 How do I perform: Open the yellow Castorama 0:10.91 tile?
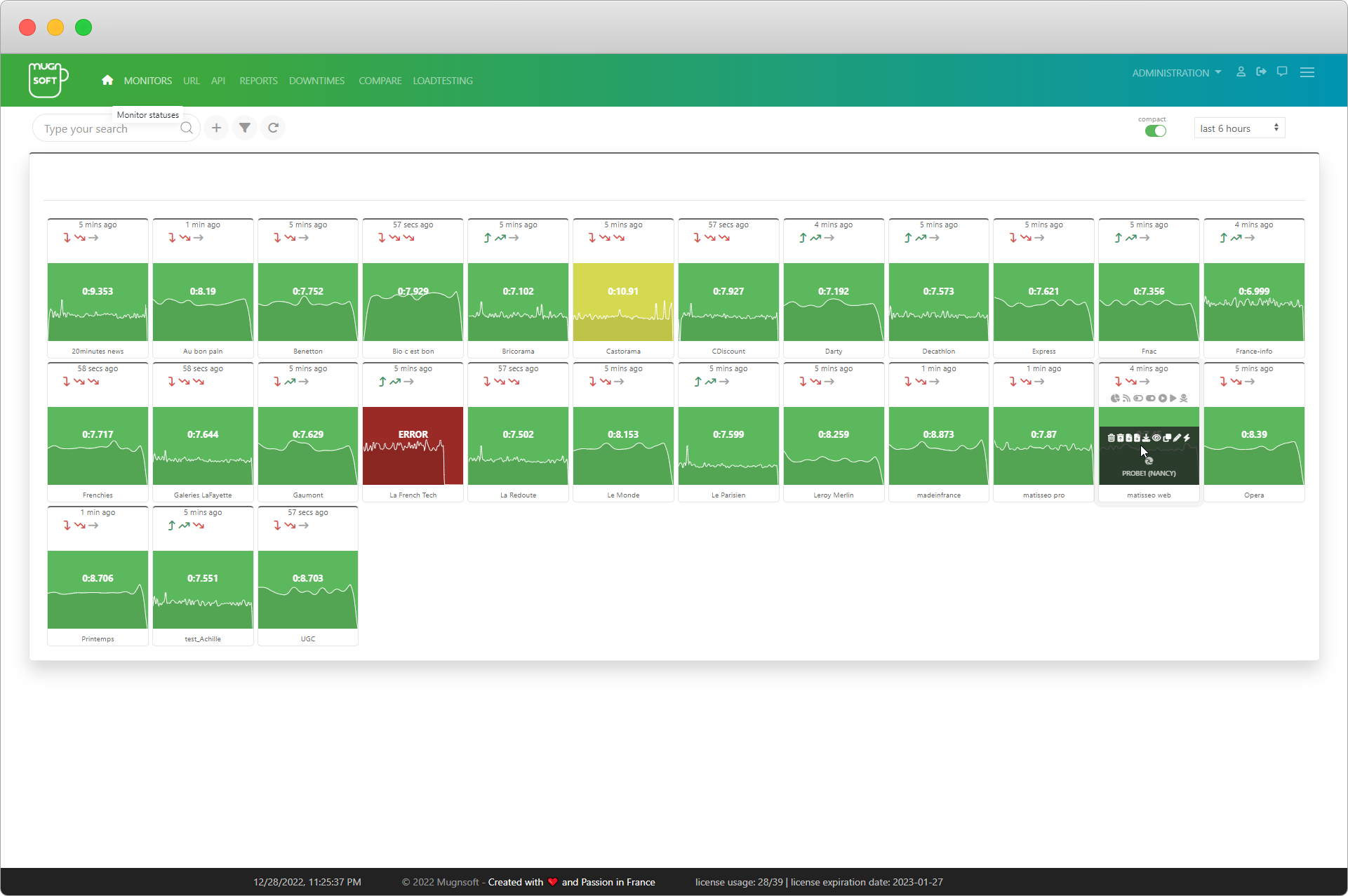point(623,302)
